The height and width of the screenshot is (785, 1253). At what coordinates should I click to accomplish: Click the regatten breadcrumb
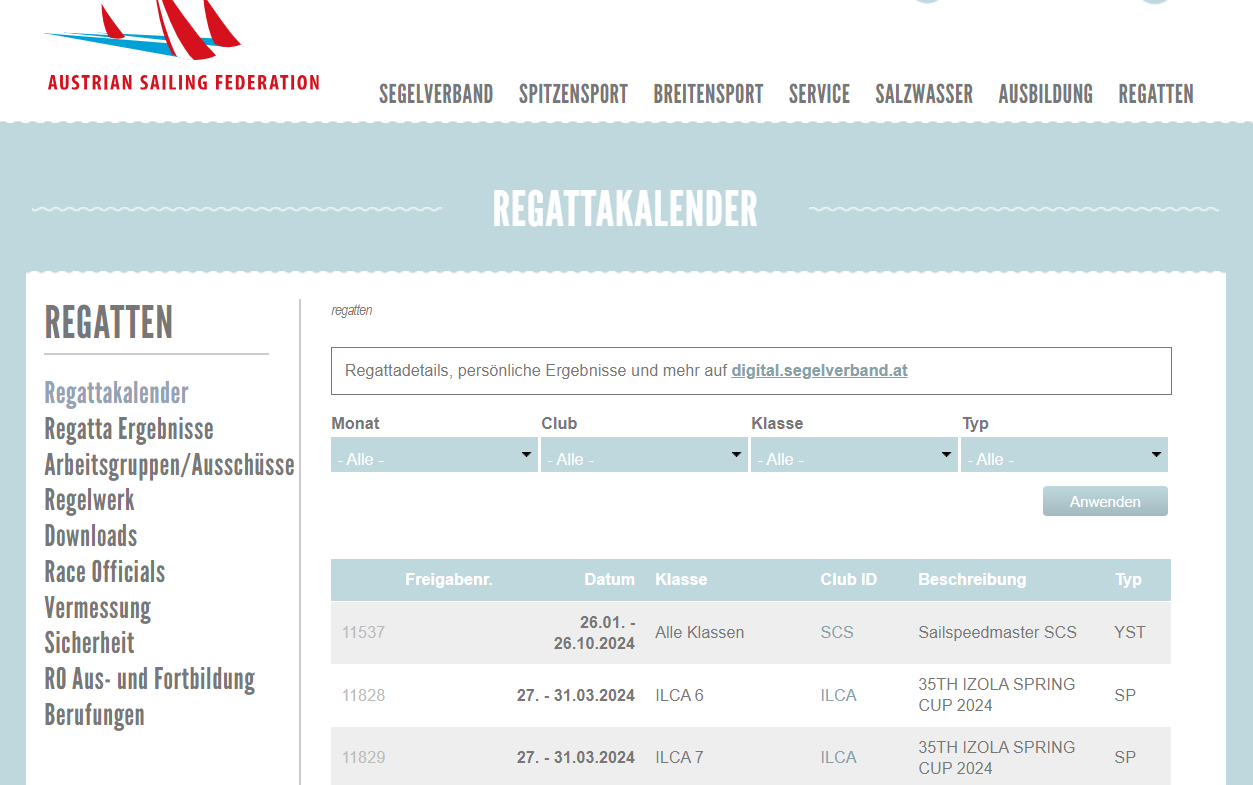click(x=352, y=311)
